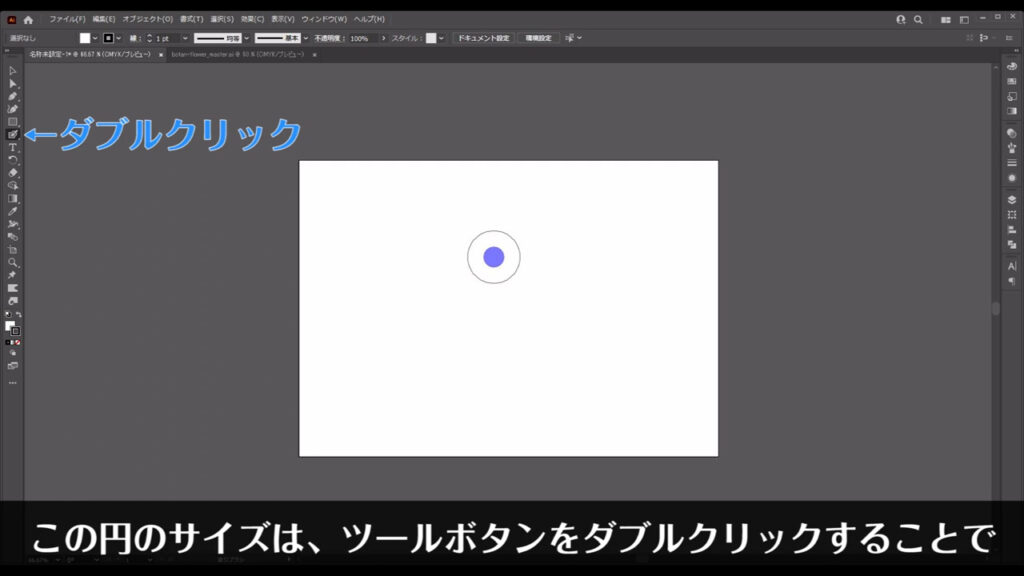This screenshot has width=1024, height=576.
Task: Open Edit Toolbar three dots
Action: [x=12, y=383]
